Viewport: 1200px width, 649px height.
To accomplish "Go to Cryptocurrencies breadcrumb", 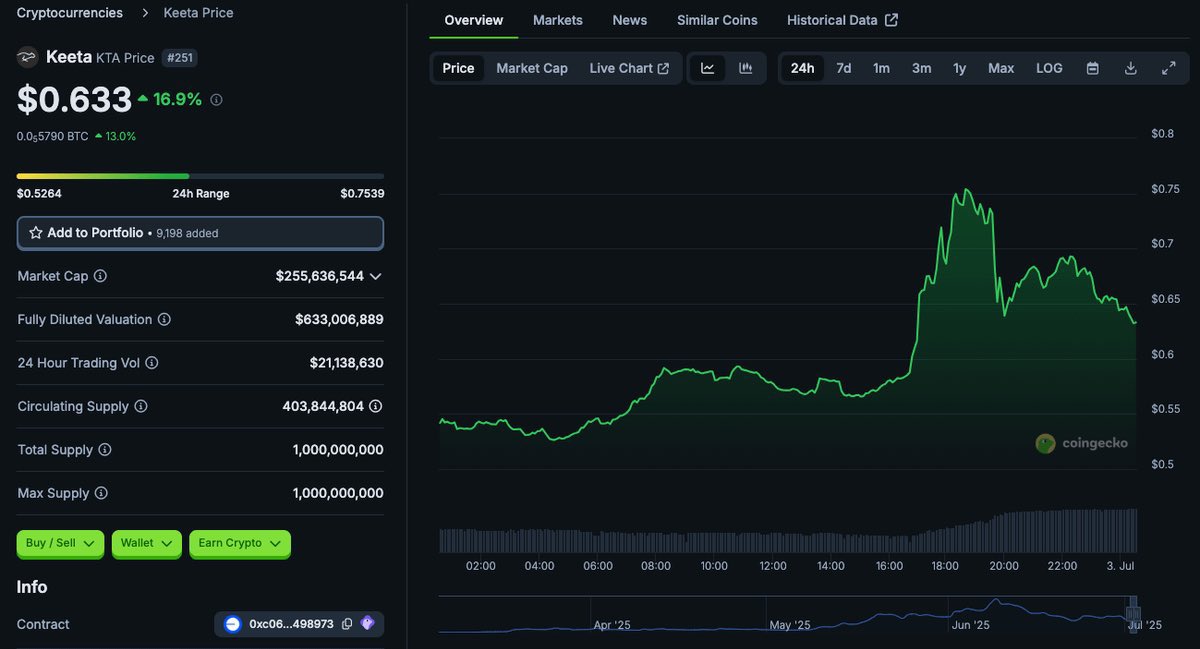I will click(x=70, y=13).
